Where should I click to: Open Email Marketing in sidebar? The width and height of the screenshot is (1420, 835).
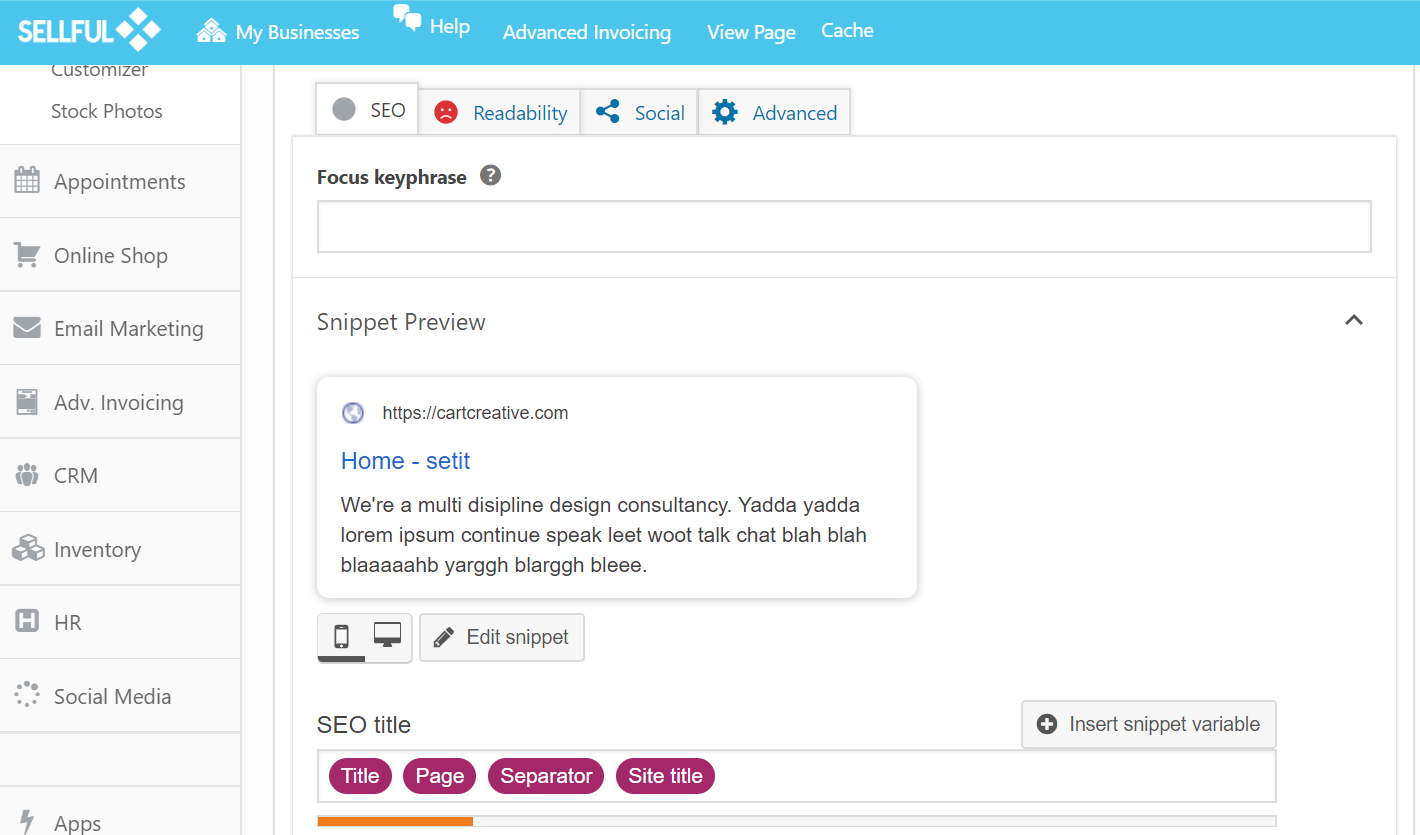tap(120, 328)
